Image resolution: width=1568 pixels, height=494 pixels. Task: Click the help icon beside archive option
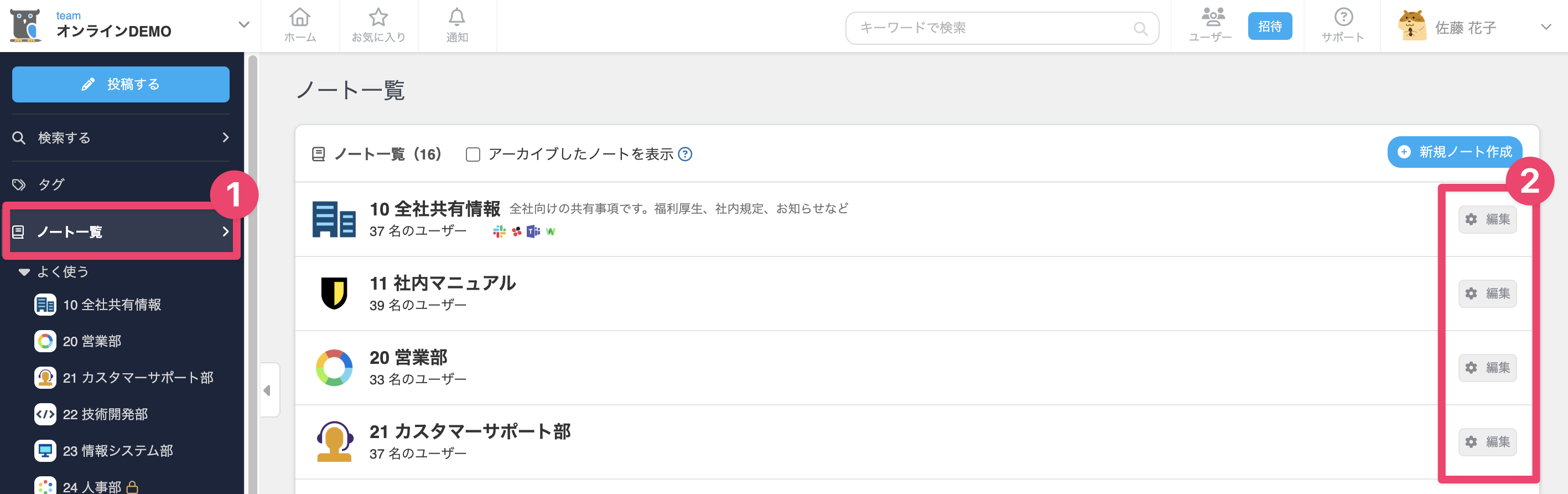click(685, 154)
